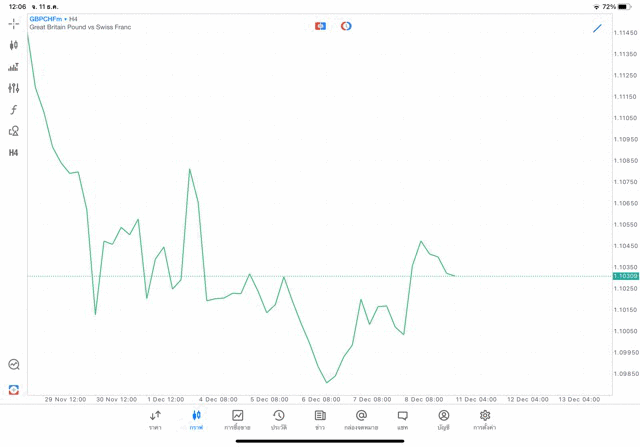Open the การซื้อขาย (Trade) tab
The height and width of the screenshot is (447, 640).
click(x=237, y=420)
